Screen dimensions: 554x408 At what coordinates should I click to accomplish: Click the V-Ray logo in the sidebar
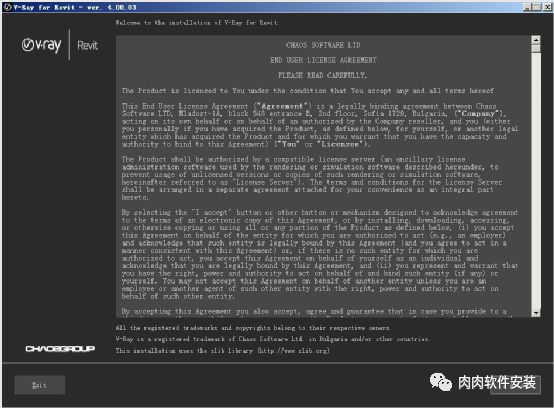(x=41, y=45)
